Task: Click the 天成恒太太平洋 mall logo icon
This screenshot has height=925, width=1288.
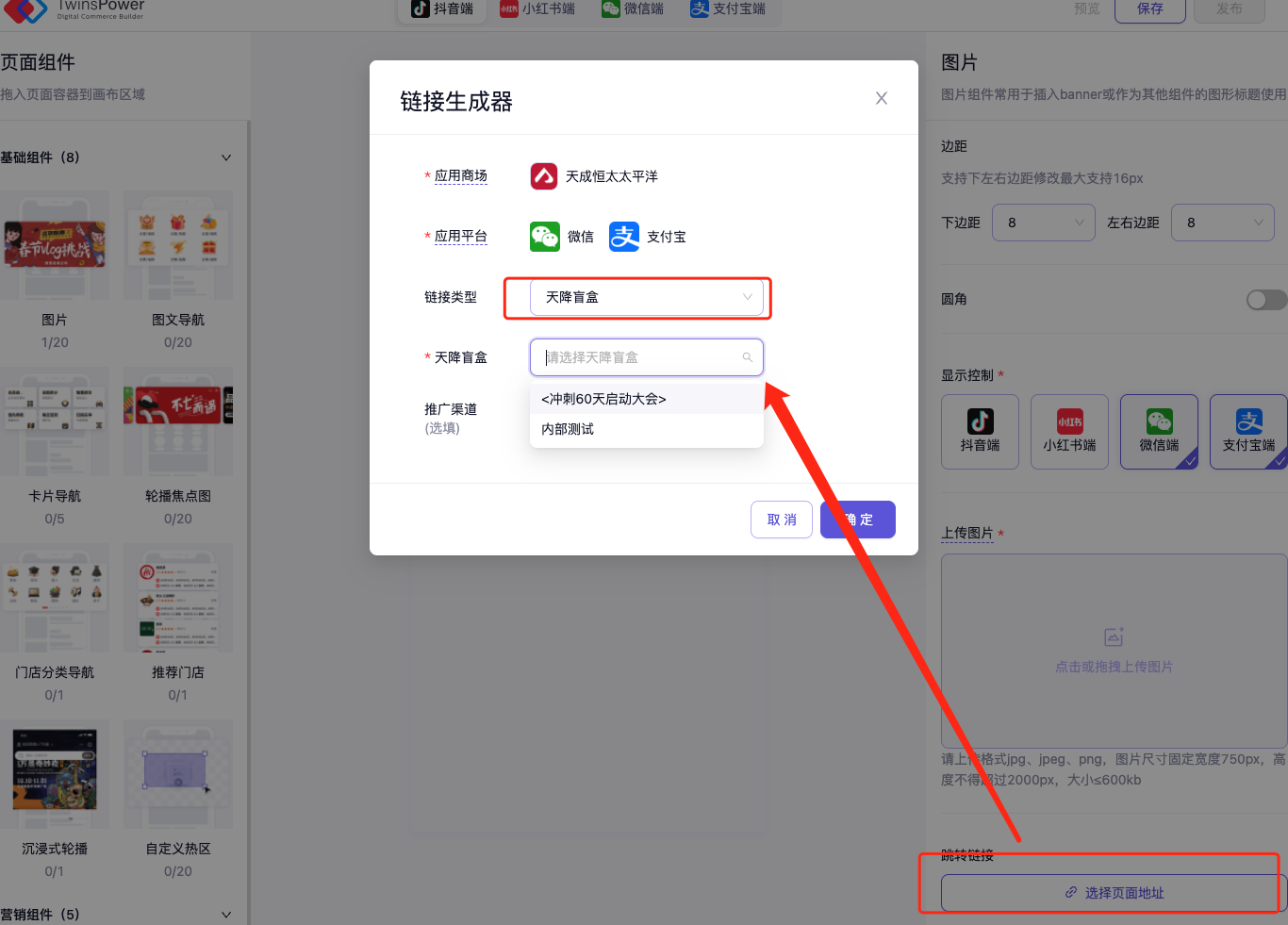Action: click(544, 176)
